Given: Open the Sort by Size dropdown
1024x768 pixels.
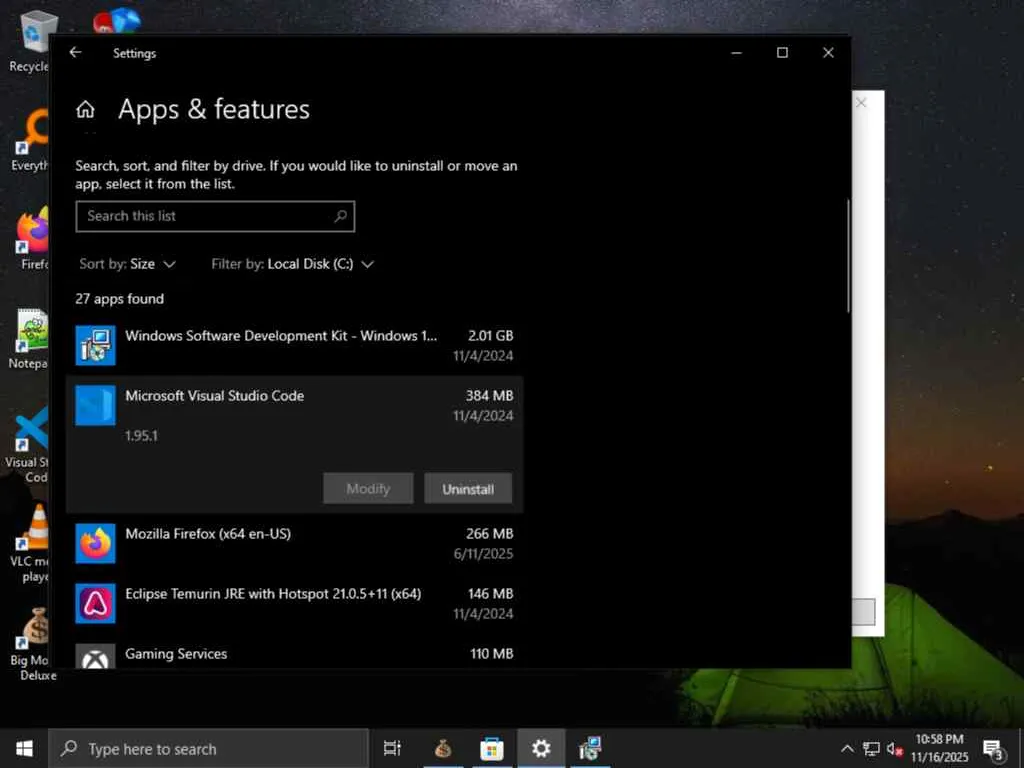Looking at the screenshot, I should pyautogui.click(x=127, y=264).
